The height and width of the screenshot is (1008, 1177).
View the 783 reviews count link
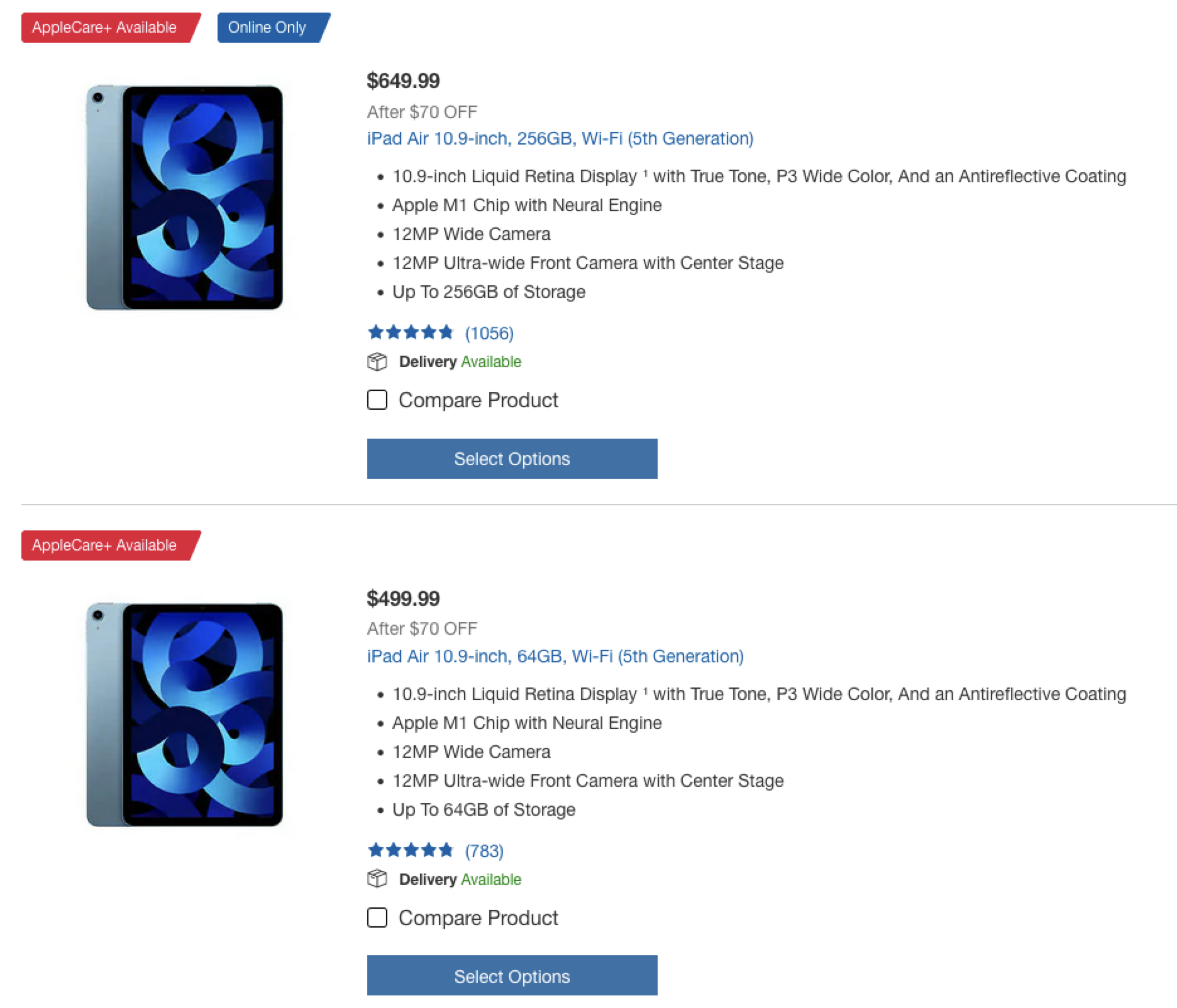[x=484, y=851]
